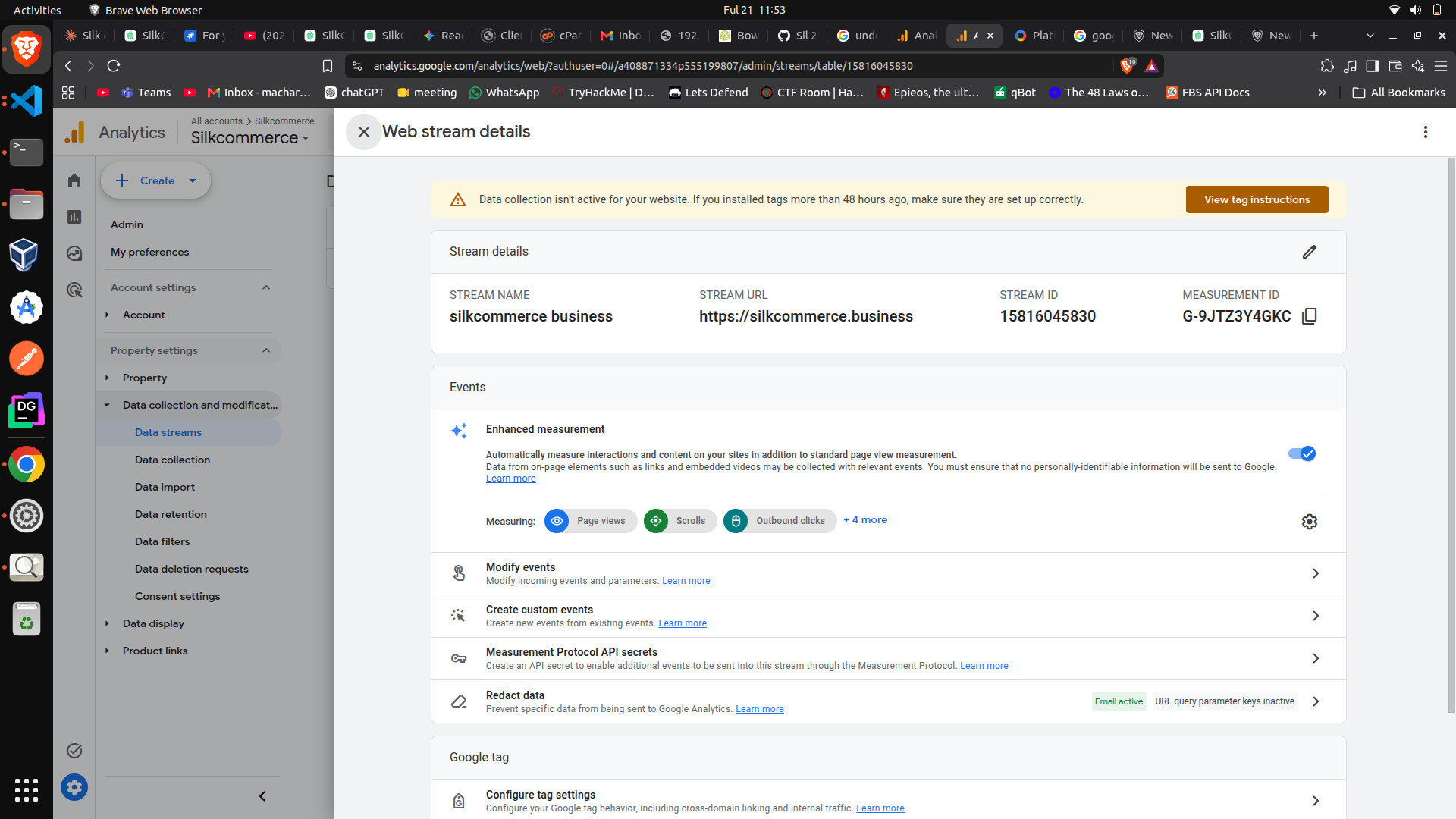Bookmark this page icon in address bar
Screen dimensions: 1456x819
[328, 66]
